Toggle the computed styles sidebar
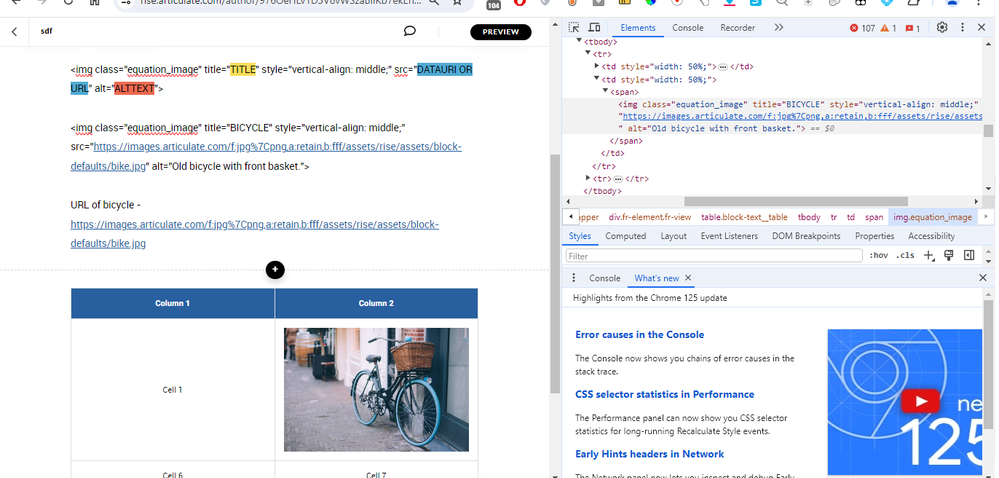Viewport: 999px width, 478px height. click(969, 256)
